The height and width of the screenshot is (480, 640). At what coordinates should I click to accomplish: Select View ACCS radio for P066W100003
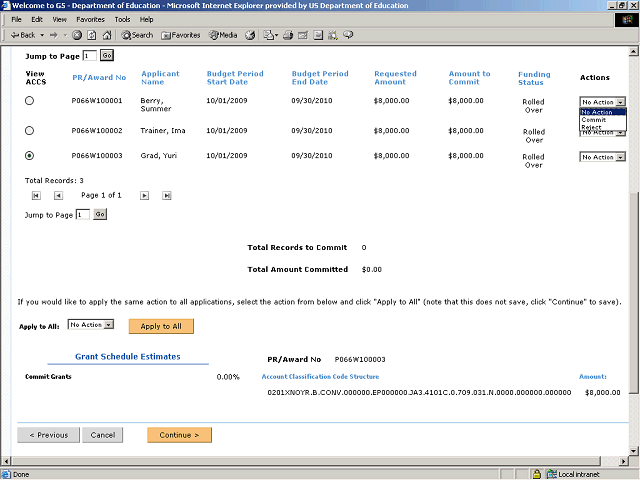[29, 156]
